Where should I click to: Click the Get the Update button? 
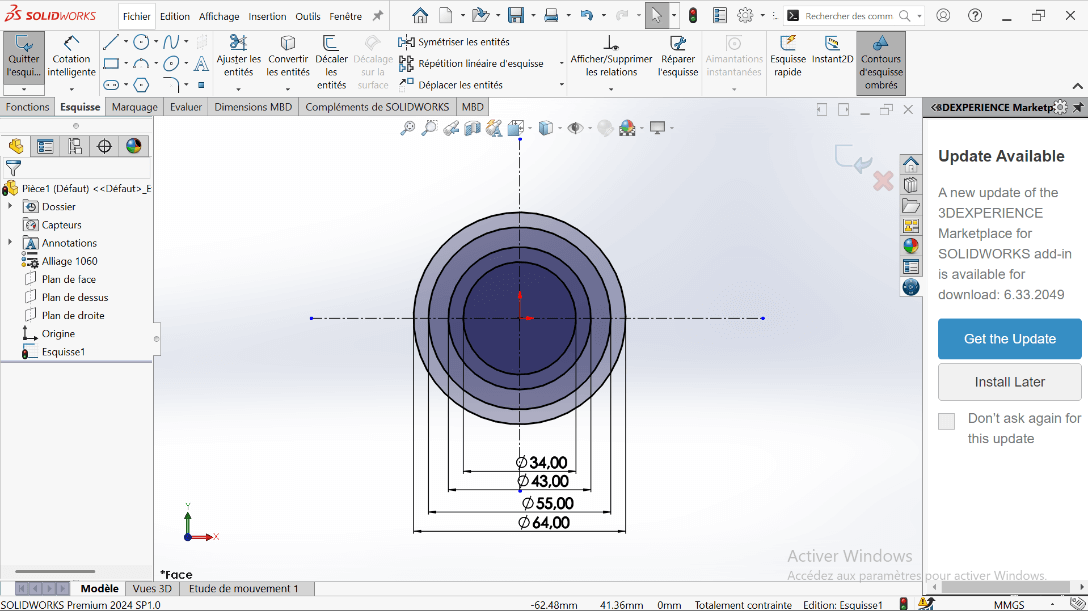click(x=1009, y=339)
